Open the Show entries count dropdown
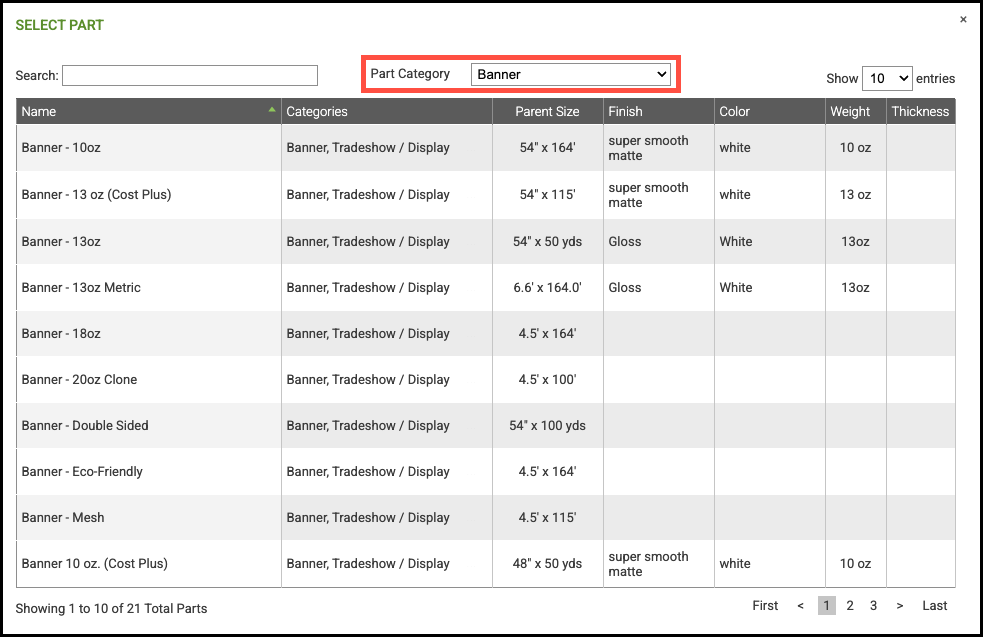This screenshot has height=637, width=983. pos(887,78)
